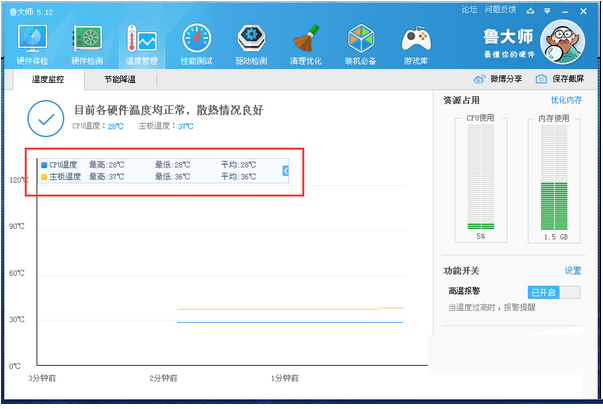The height and width of the screenshot is (409, 603).
Task: Click 优化内存 optimize memory link
Action: pyautogui.click(x=566, y=100)
